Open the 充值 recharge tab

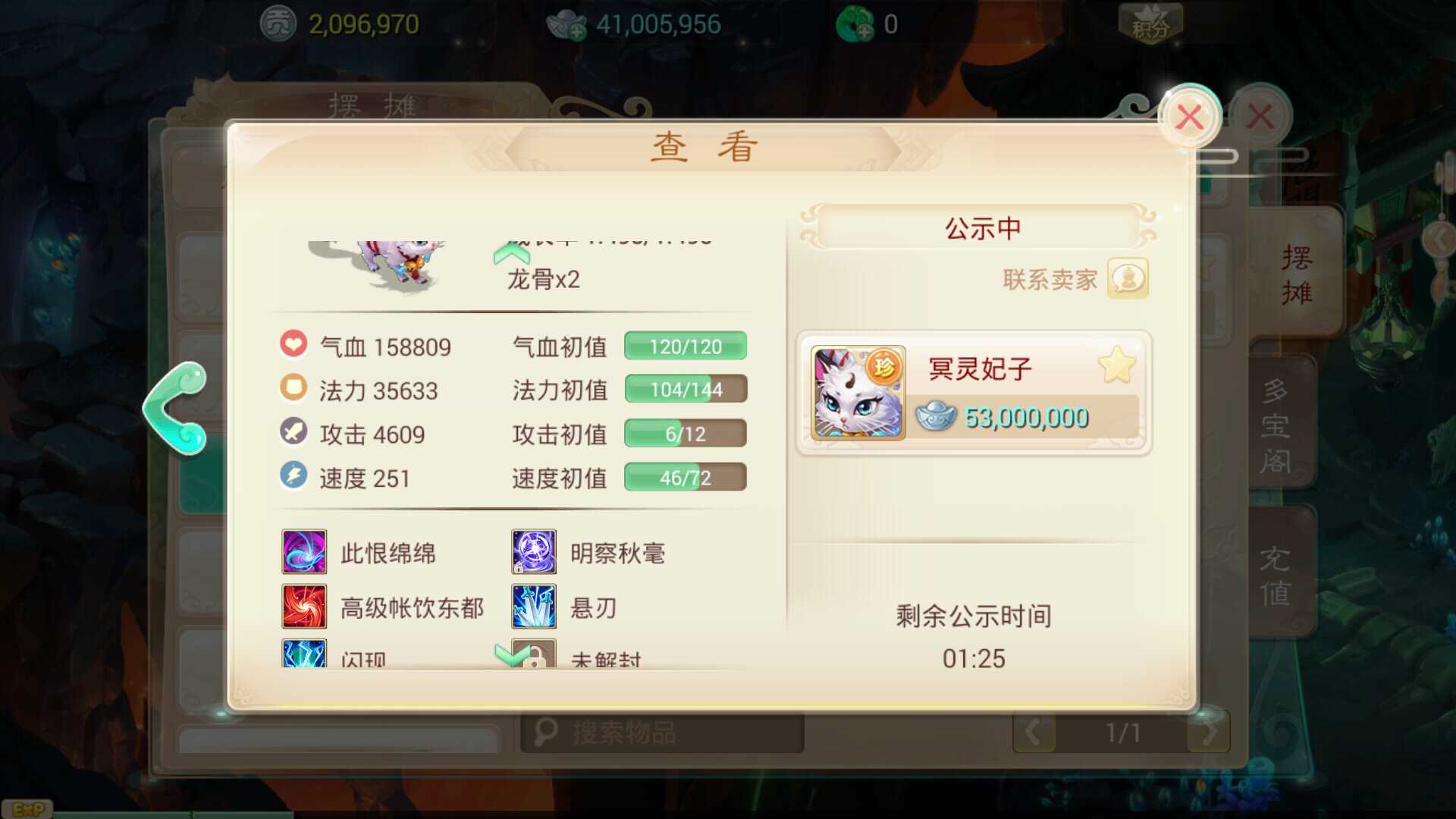point(1277,575)
